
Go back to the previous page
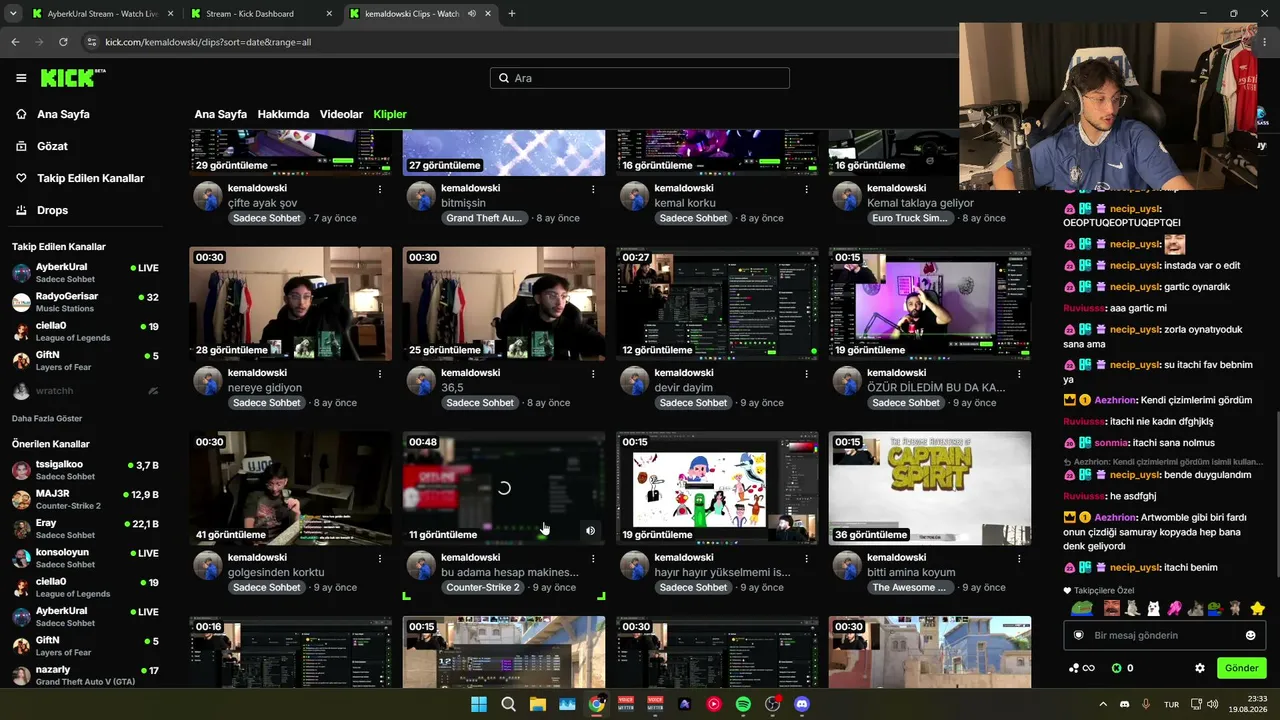pyautogui.click(x=15, y=42)
